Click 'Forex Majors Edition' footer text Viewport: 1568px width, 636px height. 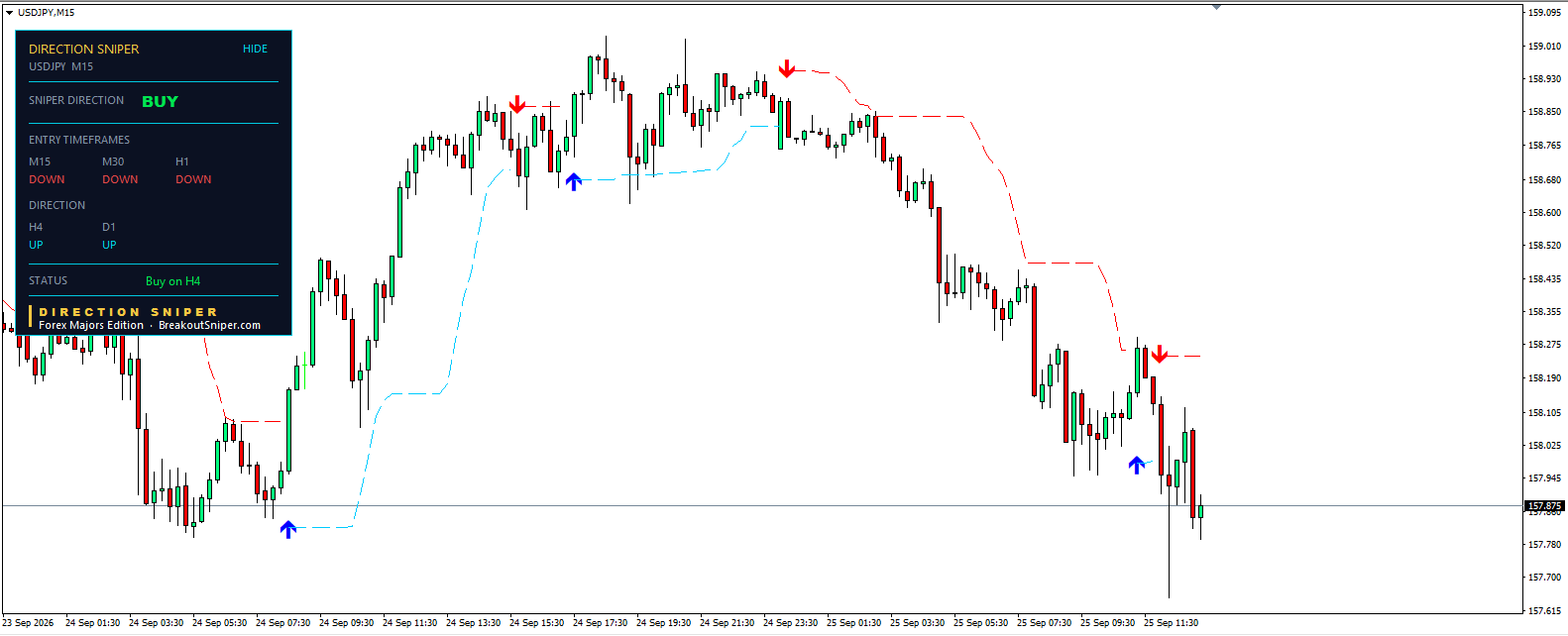[x=91, y=325]
